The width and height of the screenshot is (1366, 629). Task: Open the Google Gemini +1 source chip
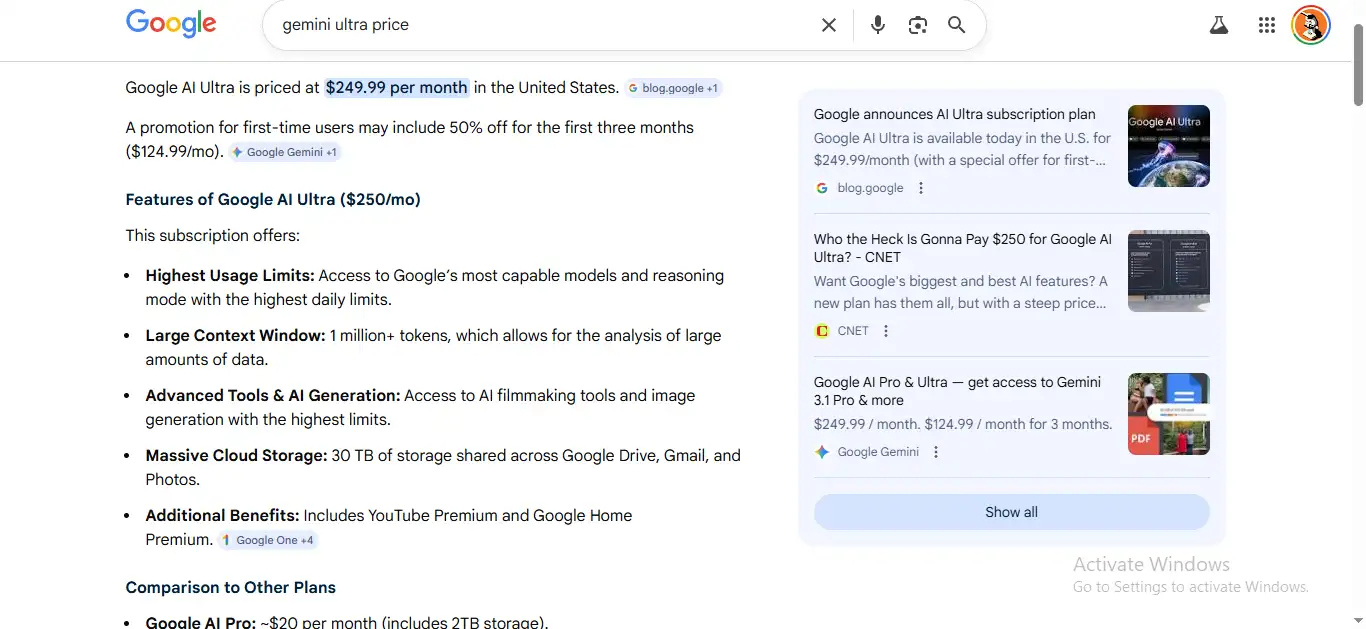point(285,152)
